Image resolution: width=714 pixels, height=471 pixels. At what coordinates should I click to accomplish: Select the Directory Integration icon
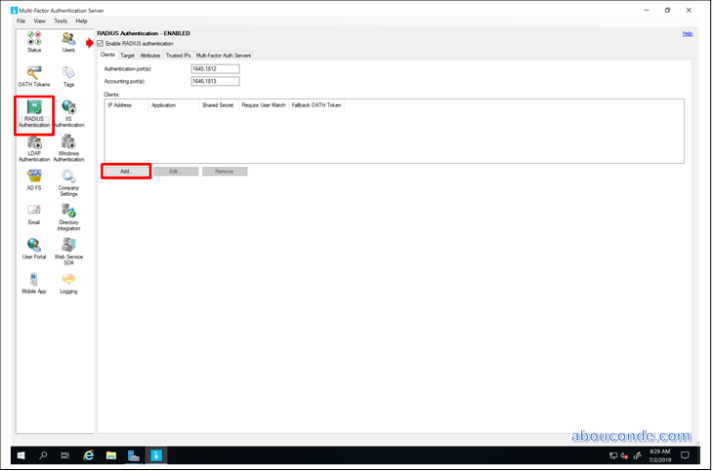[x=68, y=215]
